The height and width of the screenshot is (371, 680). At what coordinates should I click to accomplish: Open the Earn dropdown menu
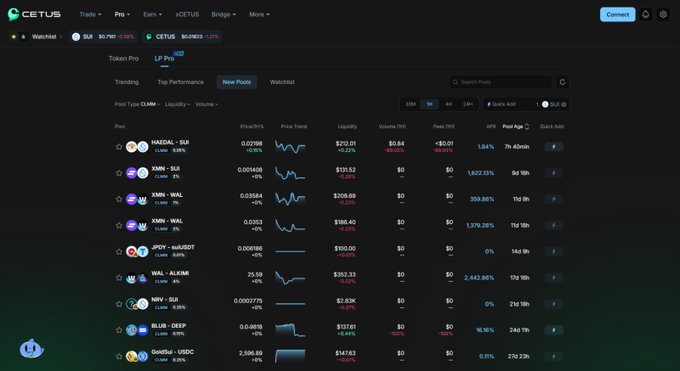(153, 14)
